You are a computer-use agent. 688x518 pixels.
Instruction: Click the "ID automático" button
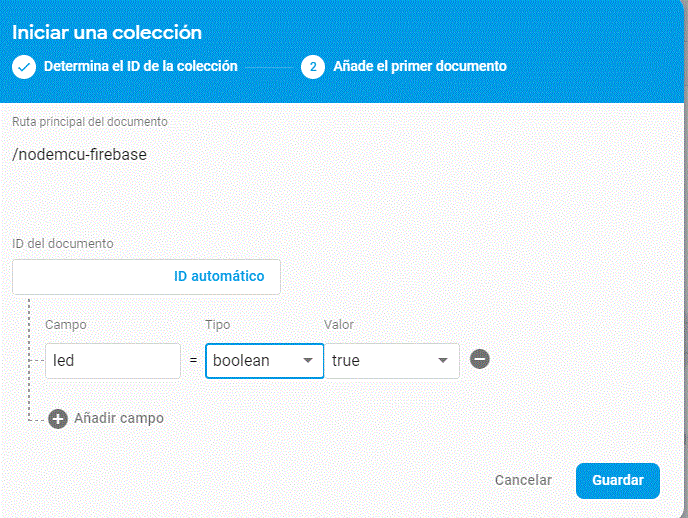[x=219, y=276]
